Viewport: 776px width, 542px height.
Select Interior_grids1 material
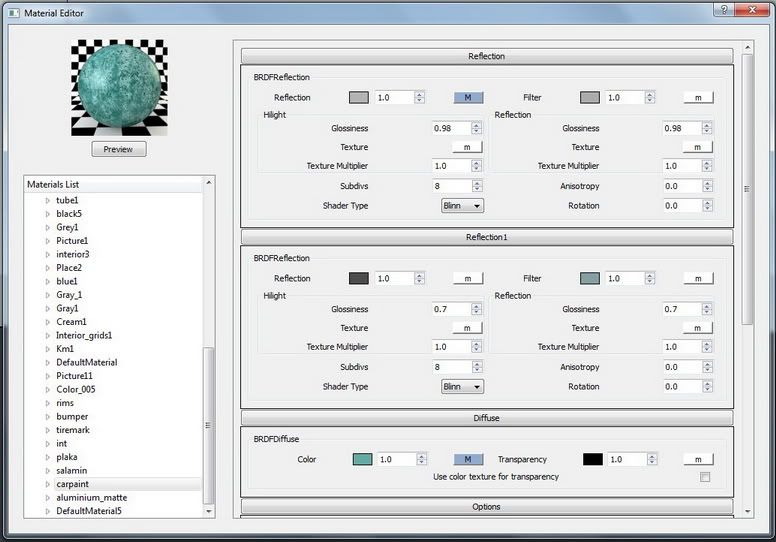tap(84, 335)
